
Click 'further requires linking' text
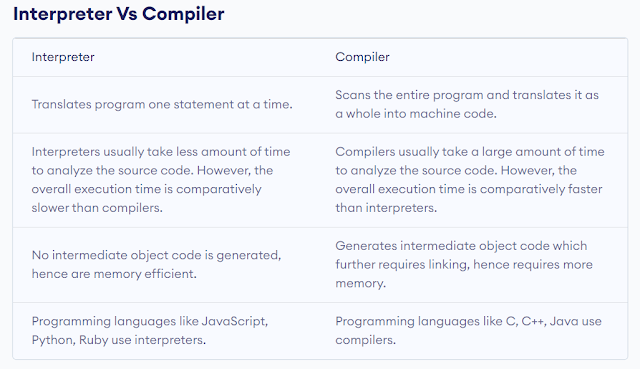pyautogui.click(x=402, y=265)
